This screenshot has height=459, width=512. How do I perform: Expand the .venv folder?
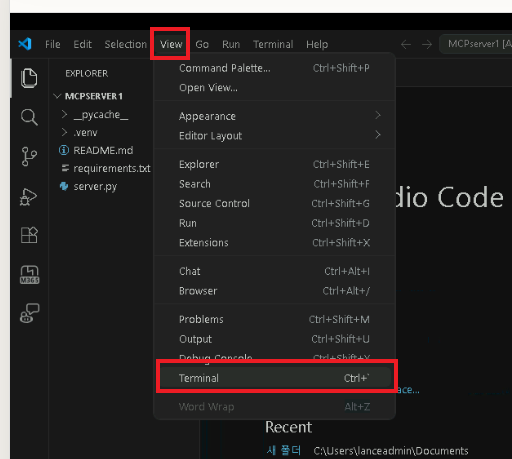point(65,132)
